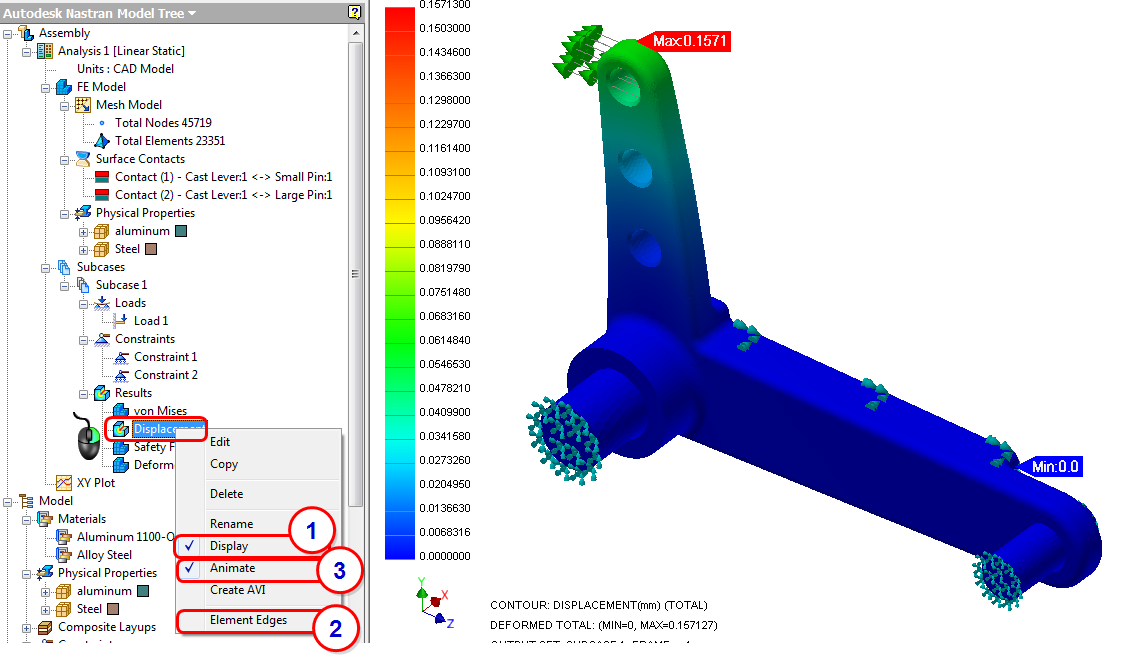The width and height of the screenshot is (1144, 664).
Task: Click the aluminum color swatch under Model
Action: [x=143, y=591]
